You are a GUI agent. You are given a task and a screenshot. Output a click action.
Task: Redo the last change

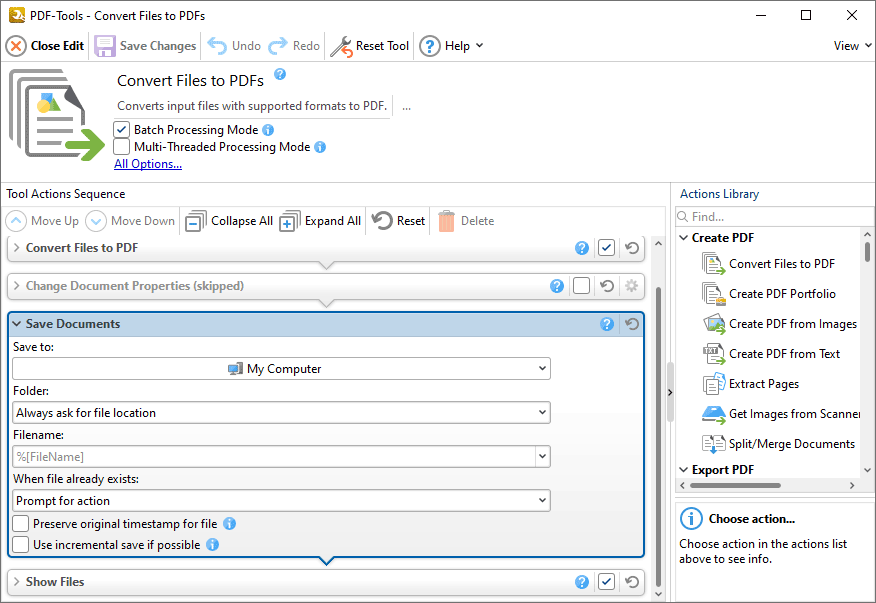click(294, 46)
